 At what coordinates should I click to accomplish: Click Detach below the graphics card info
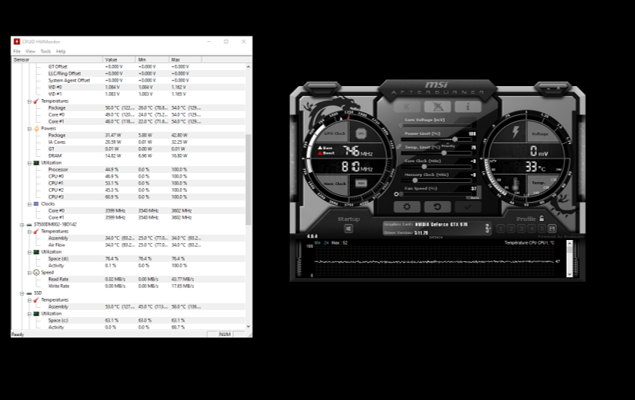[x=436, y=237]
